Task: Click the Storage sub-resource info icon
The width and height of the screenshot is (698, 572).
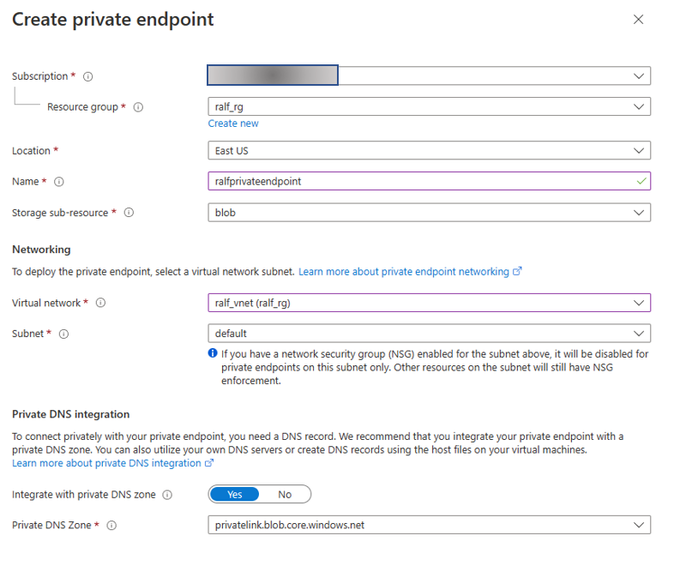Action: [130, 213]
